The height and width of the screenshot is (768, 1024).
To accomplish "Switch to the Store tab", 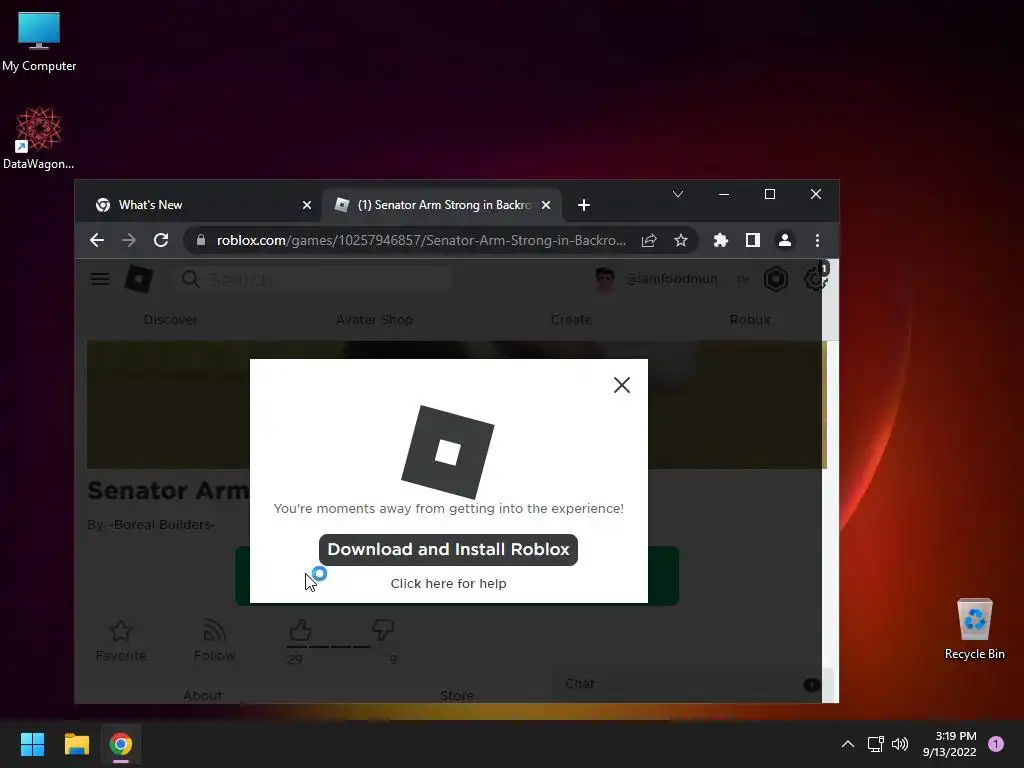I will coord(456,696).
